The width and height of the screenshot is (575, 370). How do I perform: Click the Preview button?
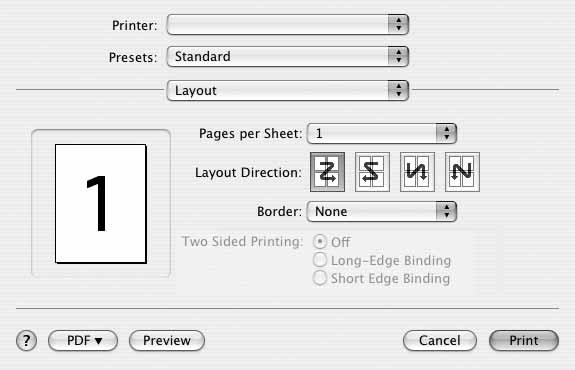point(167,341)
